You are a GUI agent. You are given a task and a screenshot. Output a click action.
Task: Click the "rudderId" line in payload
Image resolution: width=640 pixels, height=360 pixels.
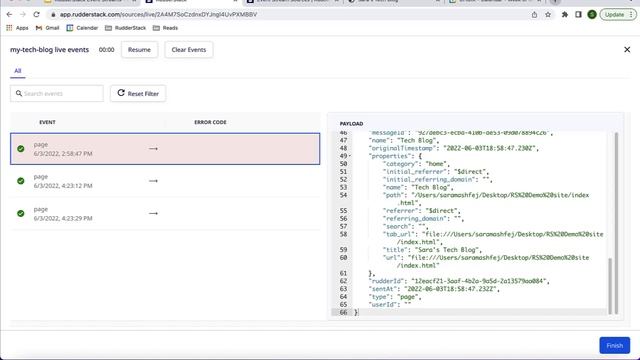click(x=459, y=281)
